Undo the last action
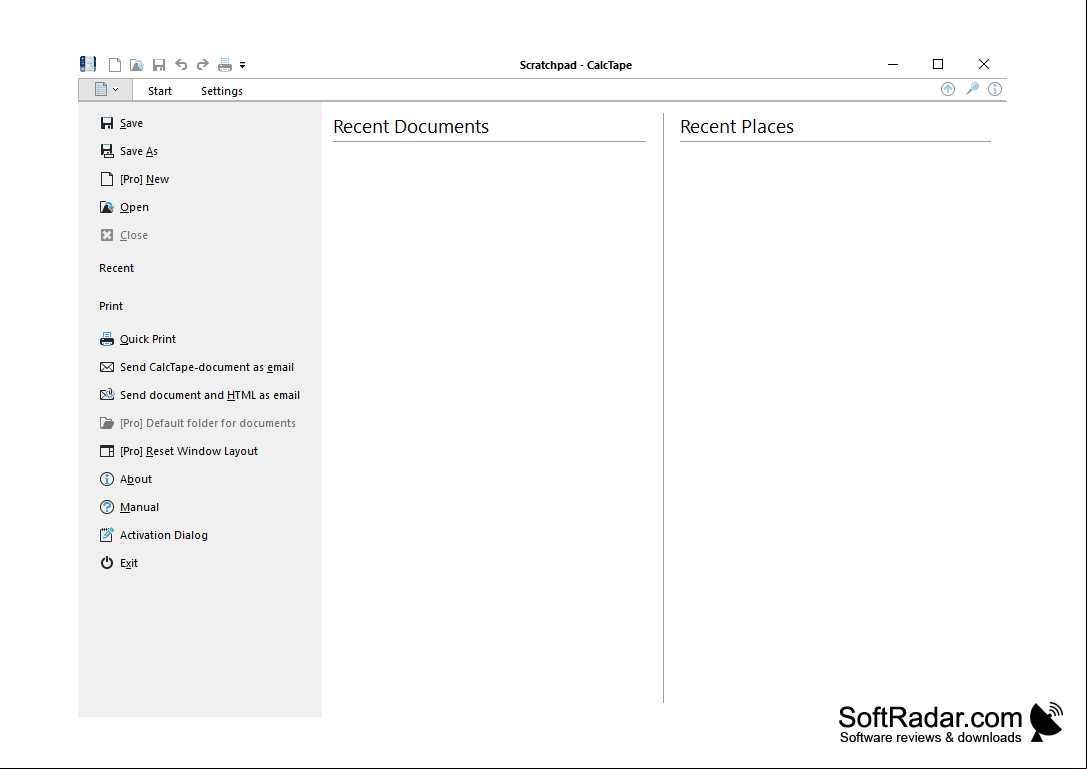This screenshot has width=1087, height=769. click(181, 64)
